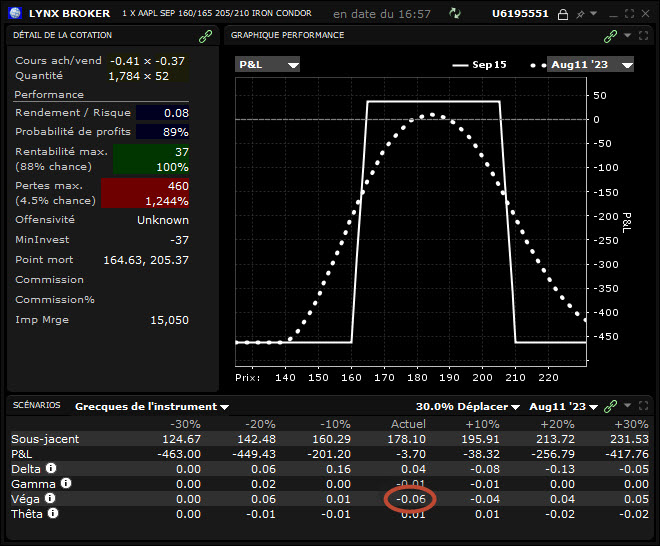Click the link chain icon in Détail de la cotation
The height and width of the screenshot is (546, 660).
point(205,37)
